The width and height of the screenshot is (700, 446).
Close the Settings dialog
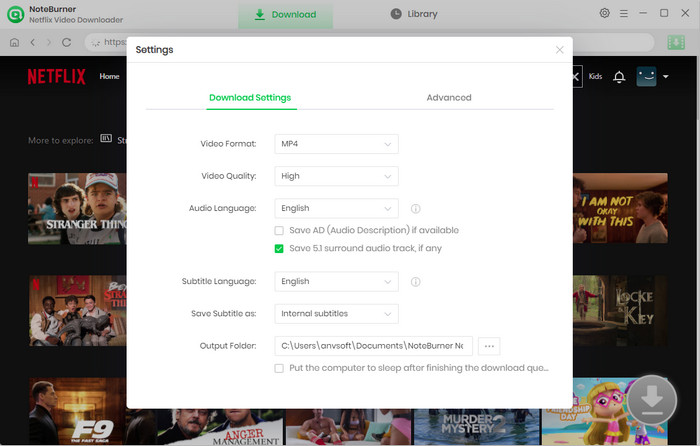click(x=559, y=50)
